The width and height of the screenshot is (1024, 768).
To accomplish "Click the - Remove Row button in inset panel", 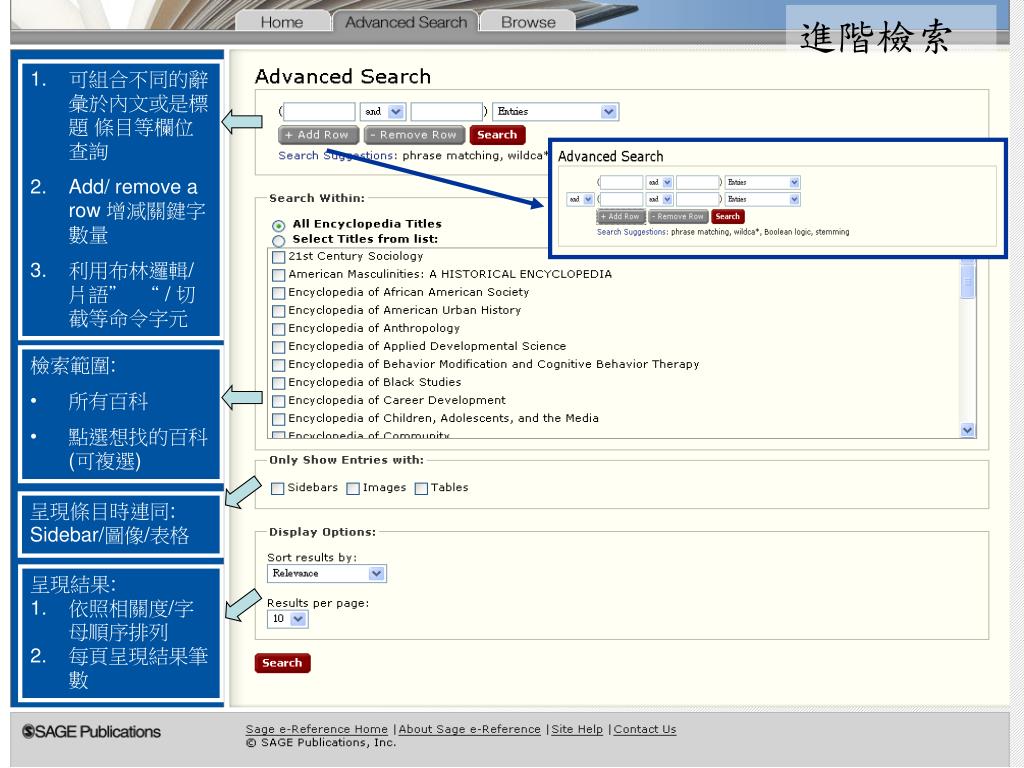I will click(x=679, y=216).
